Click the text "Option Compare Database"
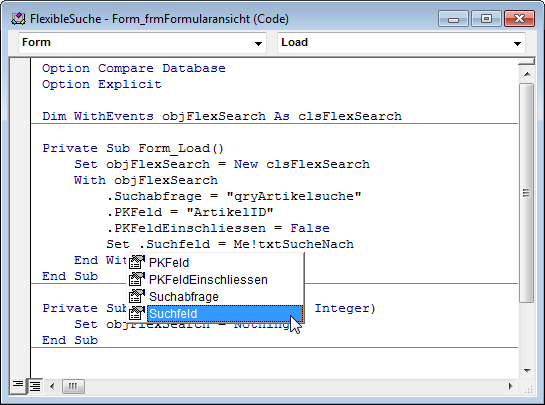Image resolution: width=545 pixels, height=405 pixels. [x=134, y=68]
